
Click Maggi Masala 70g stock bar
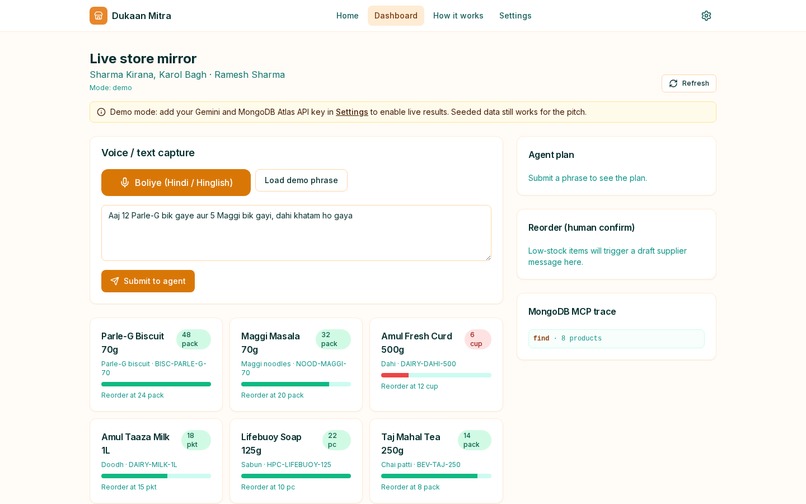click(296, 384)
